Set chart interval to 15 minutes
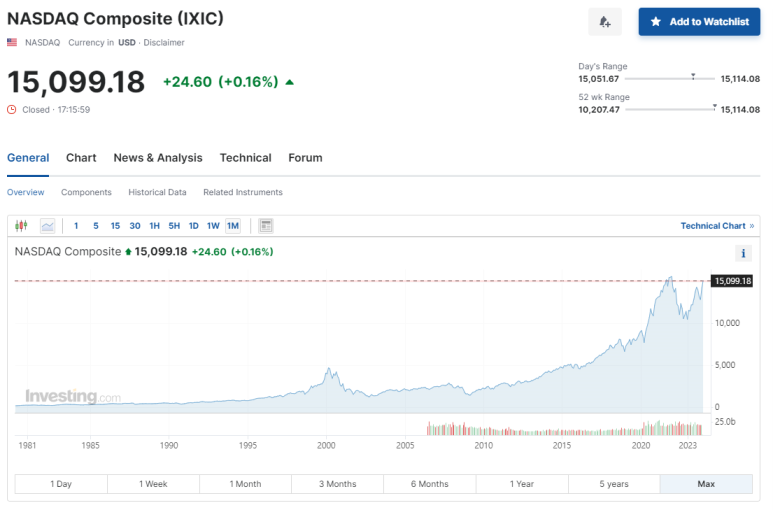This screenshot has width=773, height=510. click(115, 226)
